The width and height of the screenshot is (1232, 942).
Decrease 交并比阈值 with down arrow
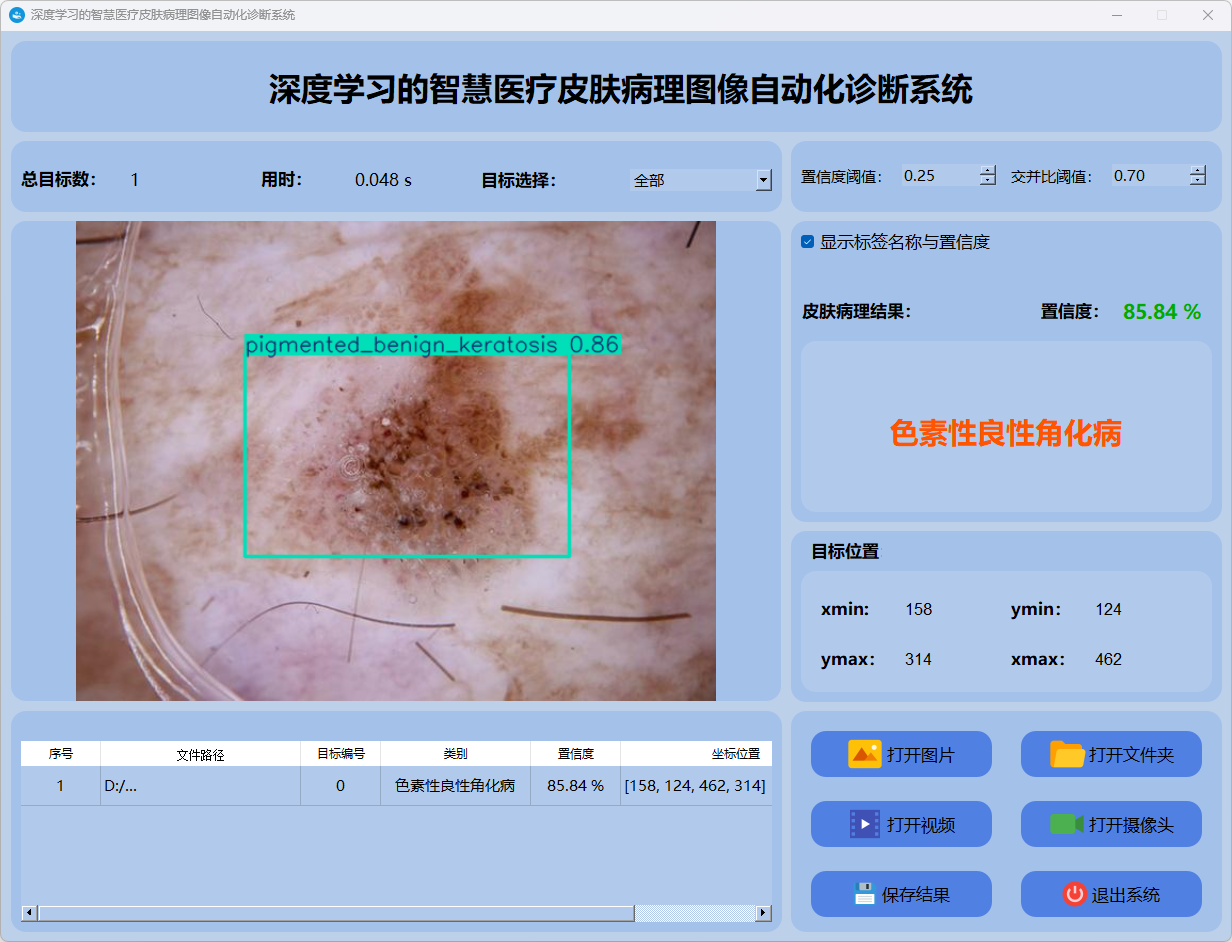[x=1198, y=181]
